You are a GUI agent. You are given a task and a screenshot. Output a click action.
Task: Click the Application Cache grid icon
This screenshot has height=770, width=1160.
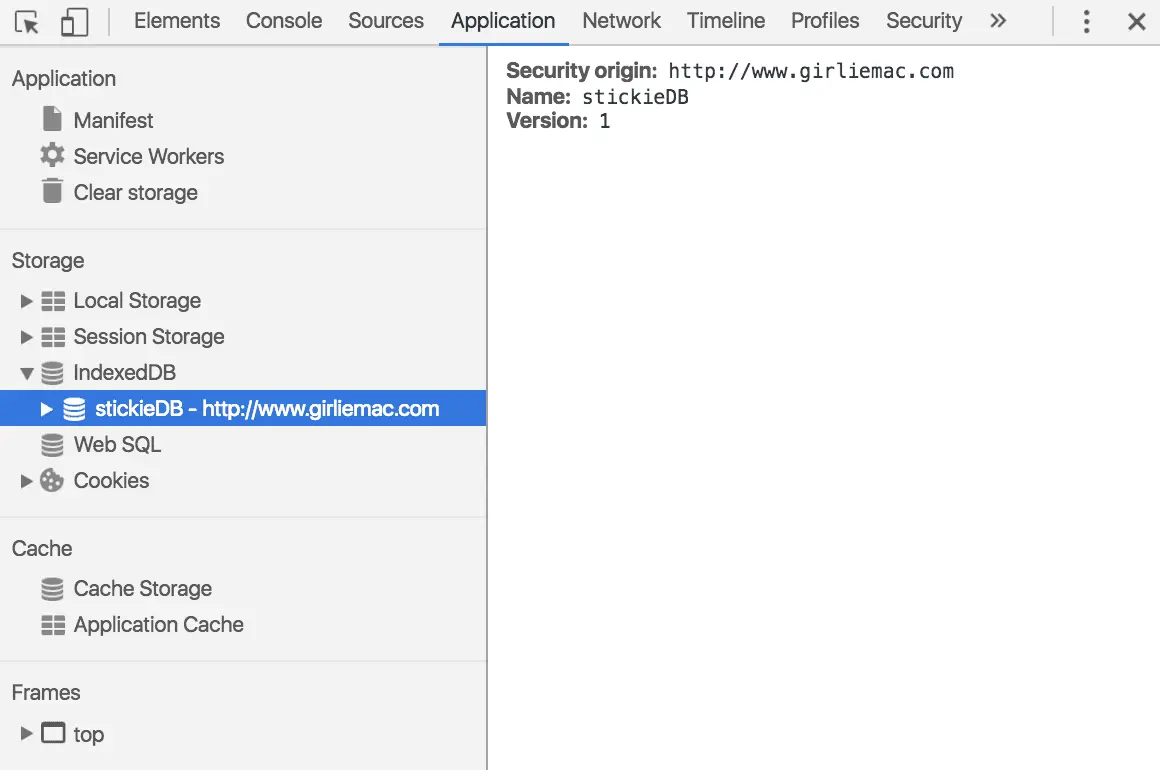tap(52, 625)
